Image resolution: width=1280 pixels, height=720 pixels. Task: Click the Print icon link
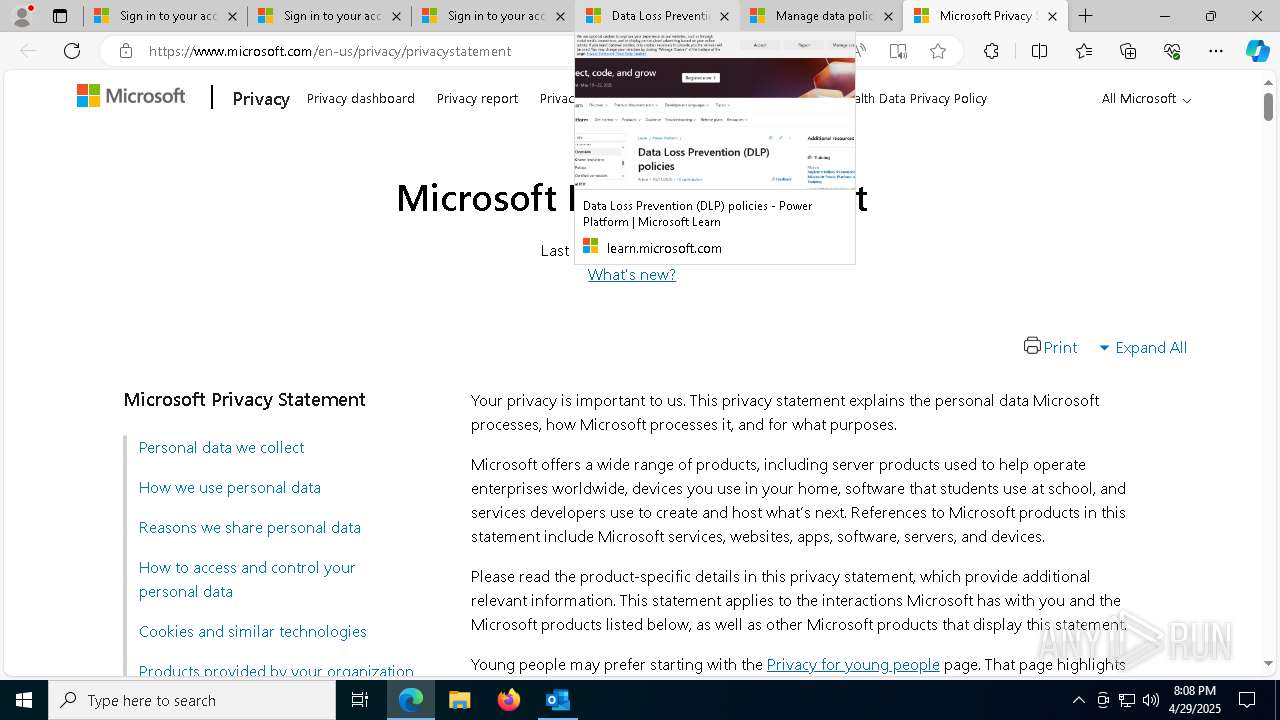tap(1050, 346)
